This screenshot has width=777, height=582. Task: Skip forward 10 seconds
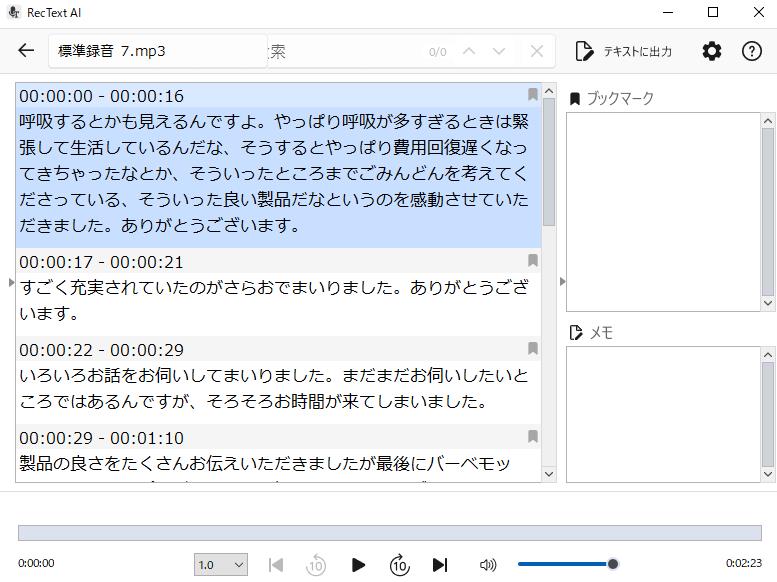pyautogui.click(x=399, y=565)
